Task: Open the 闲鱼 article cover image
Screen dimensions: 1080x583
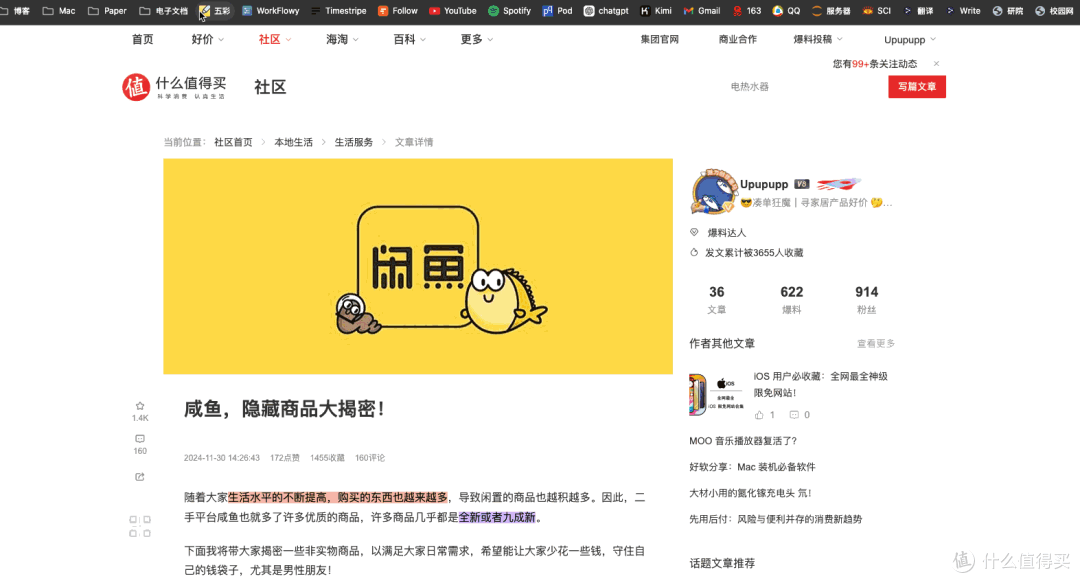Action: tap(418, 267)
